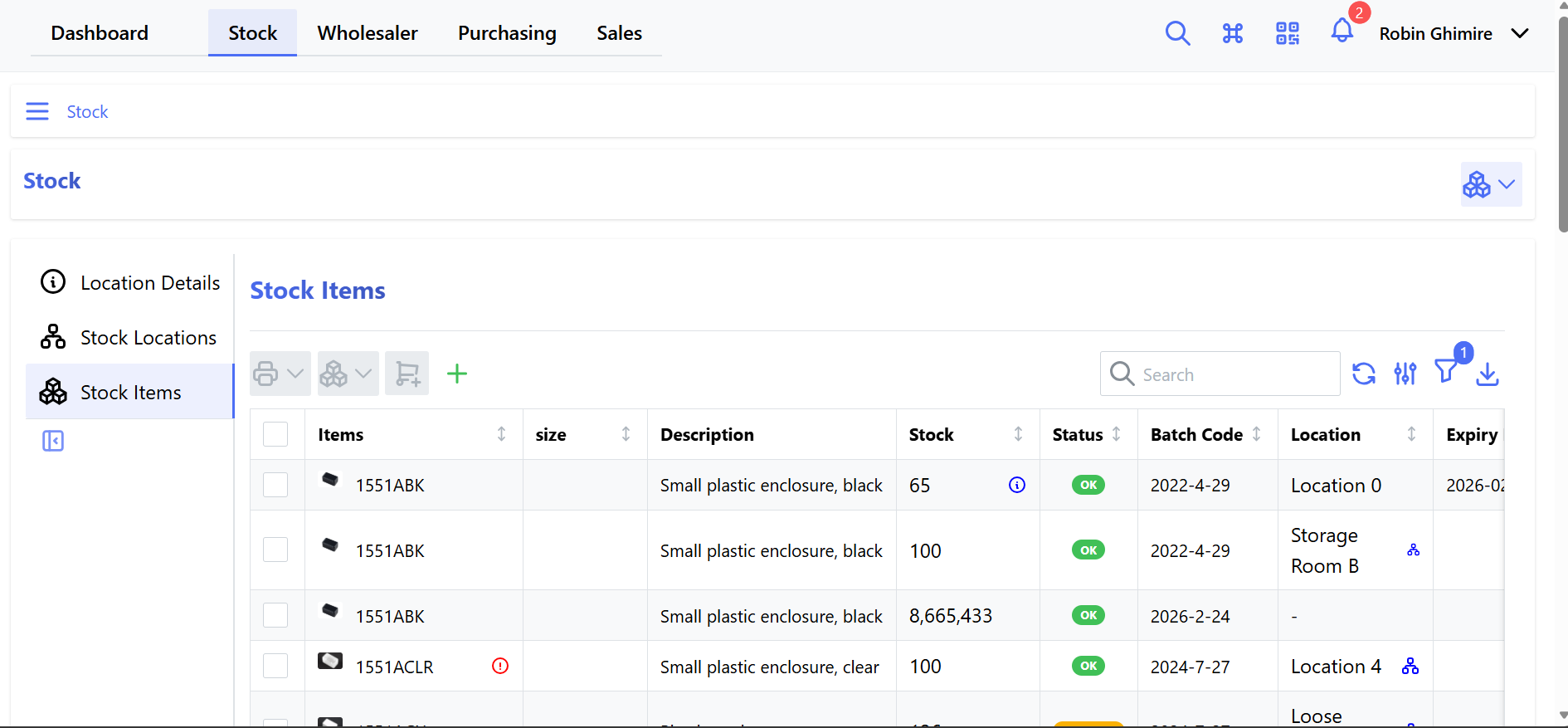The width and height of the screenshot is (1568, 728).
Task: Open the barcode scanner QR icon
Action: (1287, 33)
